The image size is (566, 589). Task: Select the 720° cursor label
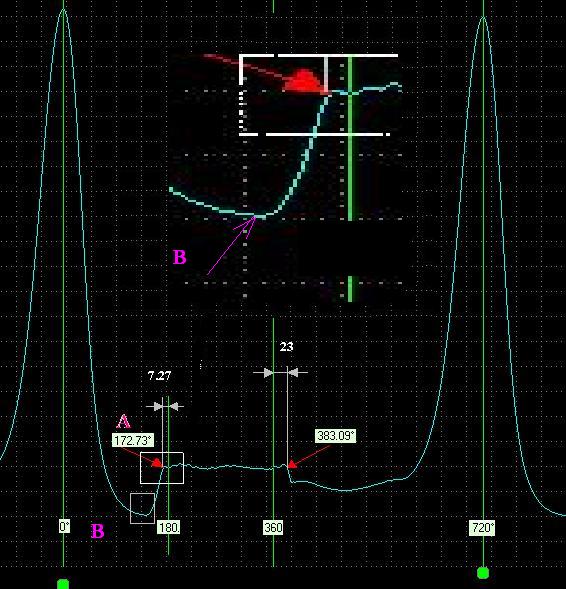pos(483,528)
